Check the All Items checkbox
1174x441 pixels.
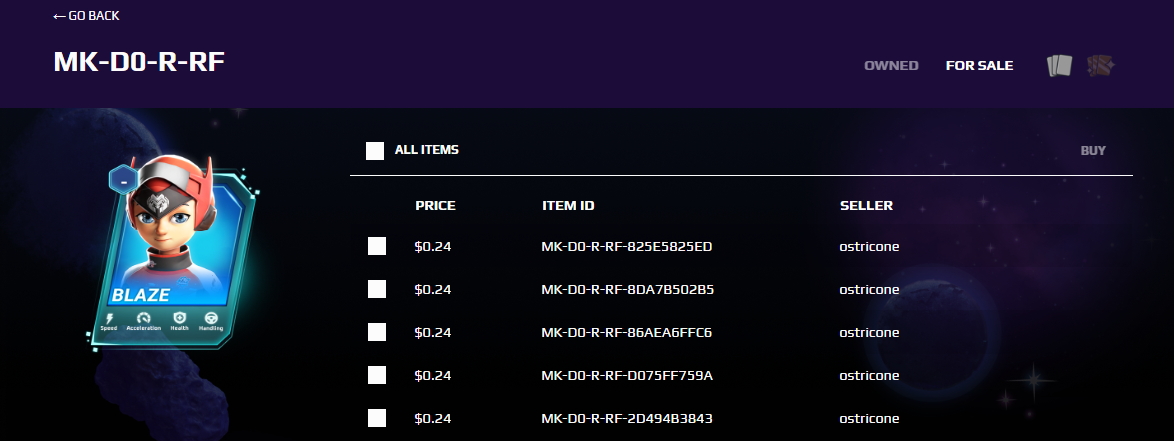pos(375,150)
